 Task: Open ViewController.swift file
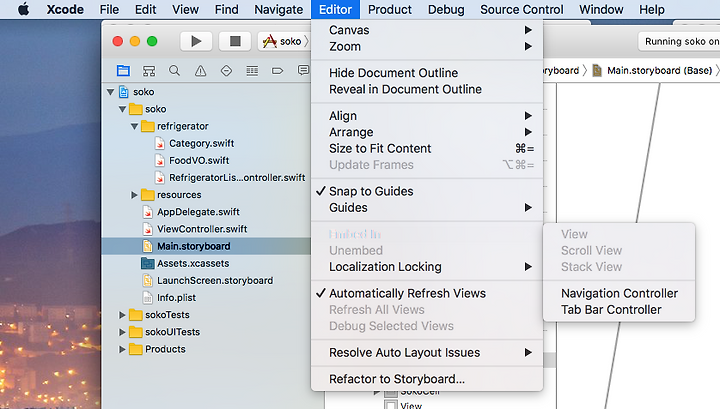click(202, 229)
